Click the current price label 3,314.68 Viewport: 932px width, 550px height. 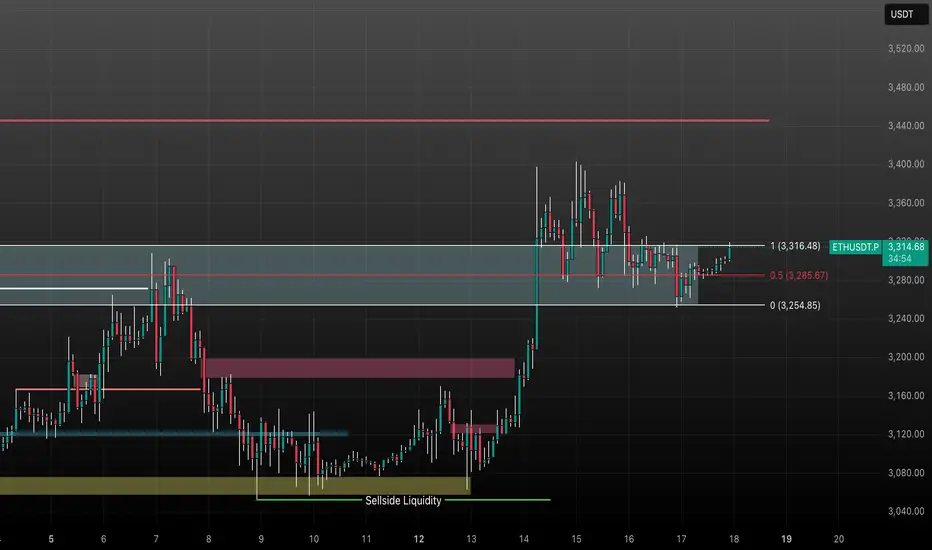pyautogui.click(x=906, y=247)
